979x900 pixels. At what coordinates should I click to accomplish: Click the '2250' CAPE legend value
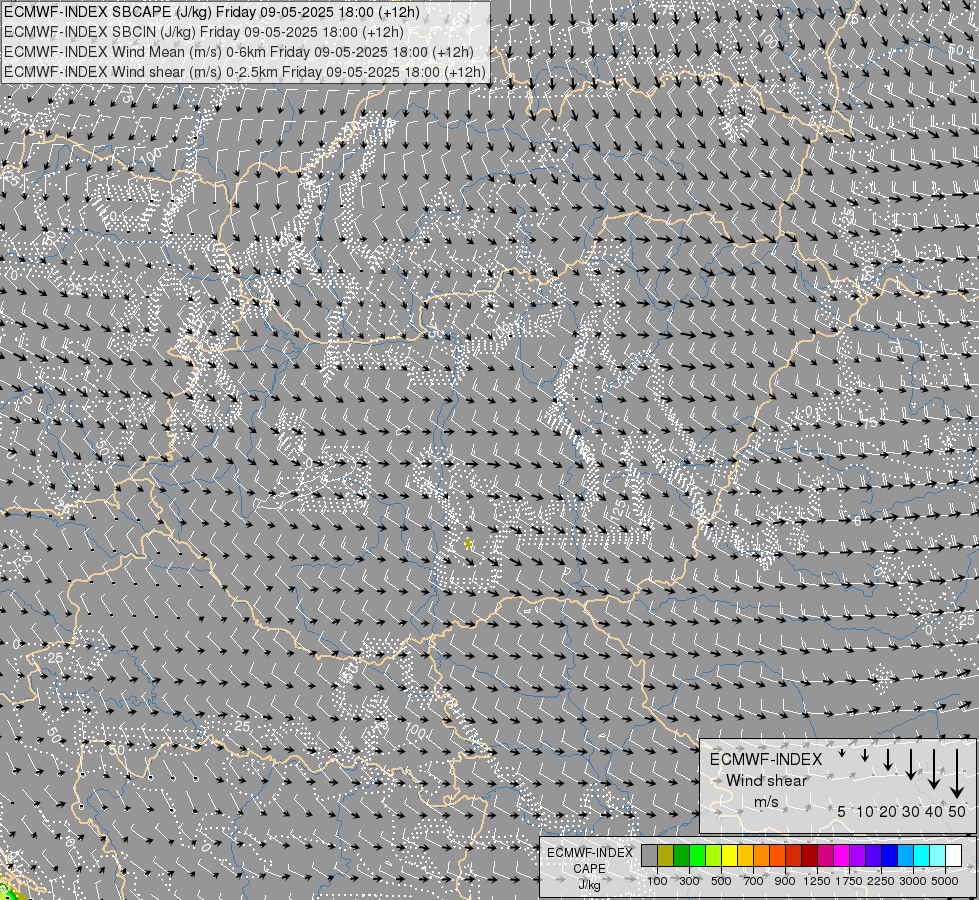881,881
